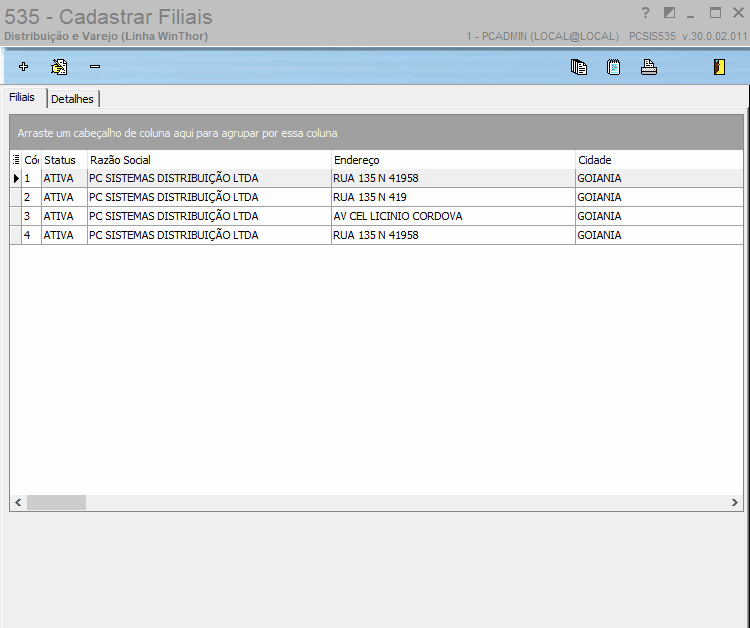Sort by the Cidade column header
Screen dimensions: 750x628
tap(659, 160)
